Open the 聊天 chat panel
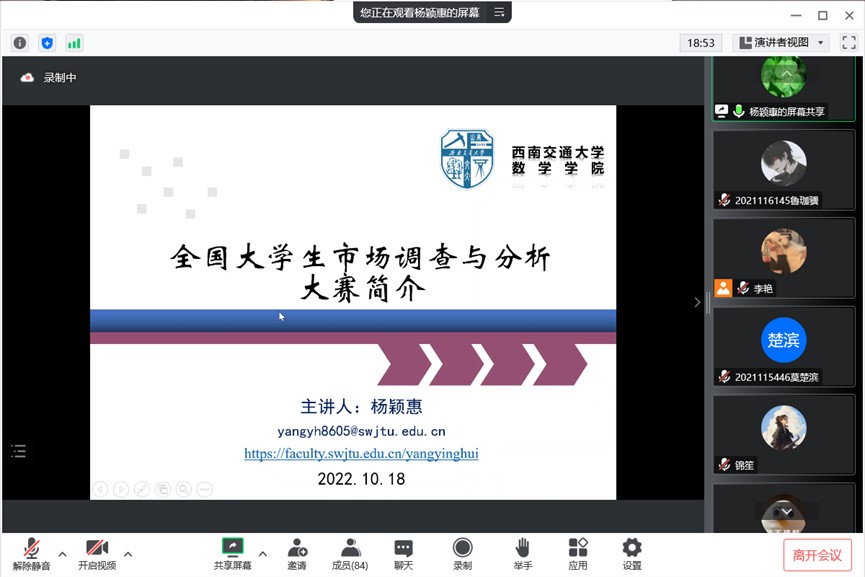Viewport: 865px width, 577px height. click(403, 553)
